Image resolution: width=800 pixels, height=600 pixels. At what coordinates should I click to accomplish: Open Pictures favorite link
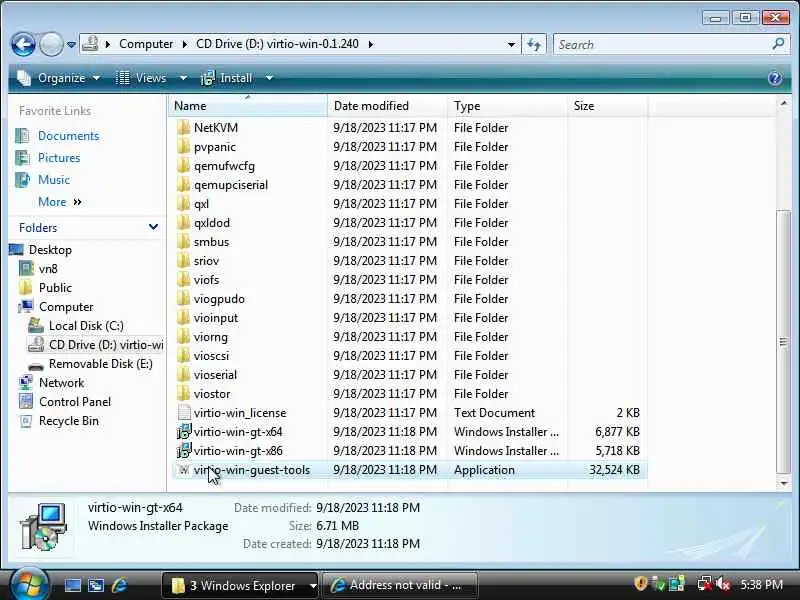tap(59, 158)
